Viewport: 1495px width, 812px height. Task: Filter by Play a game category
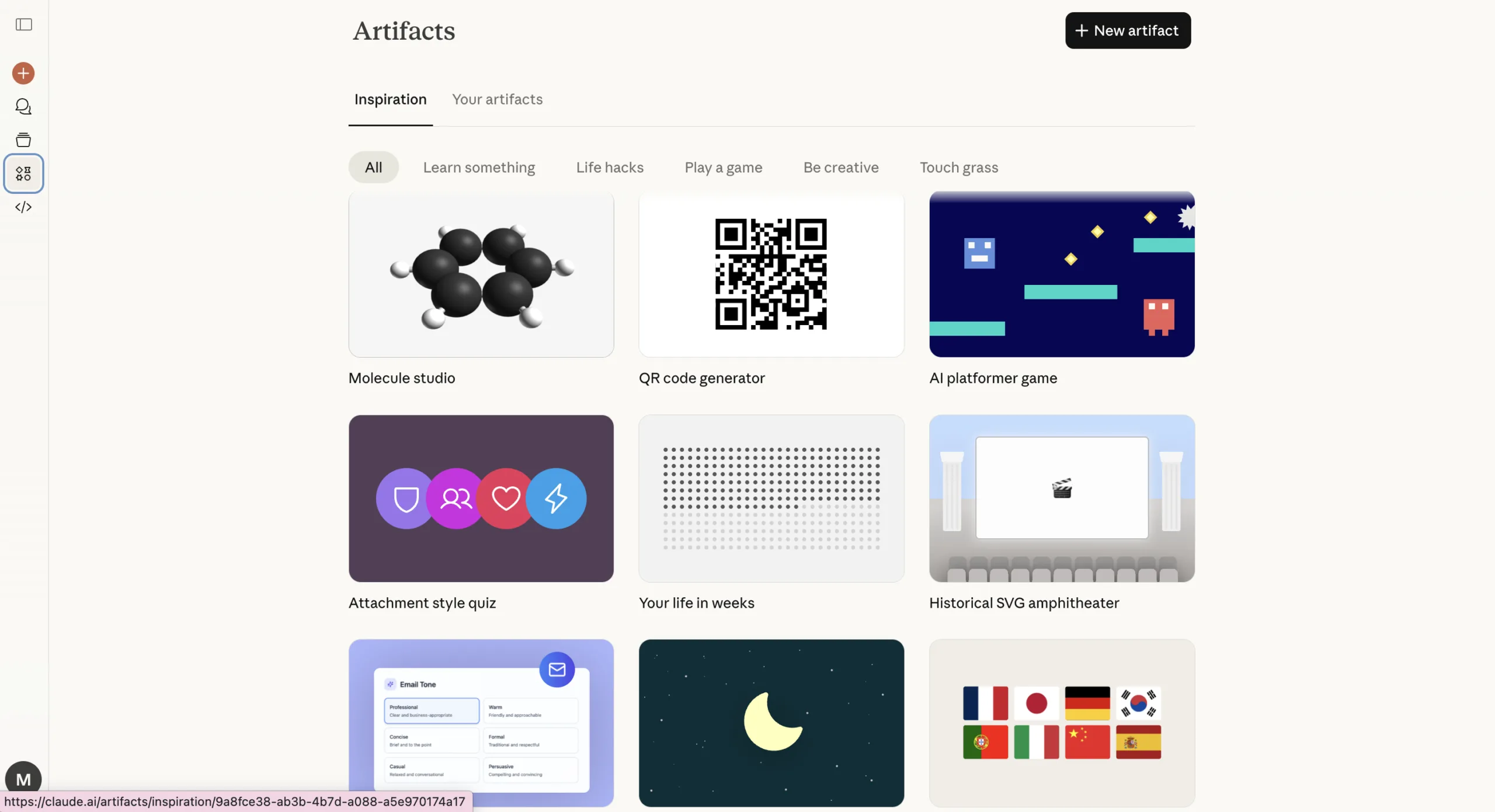[723, 168]
